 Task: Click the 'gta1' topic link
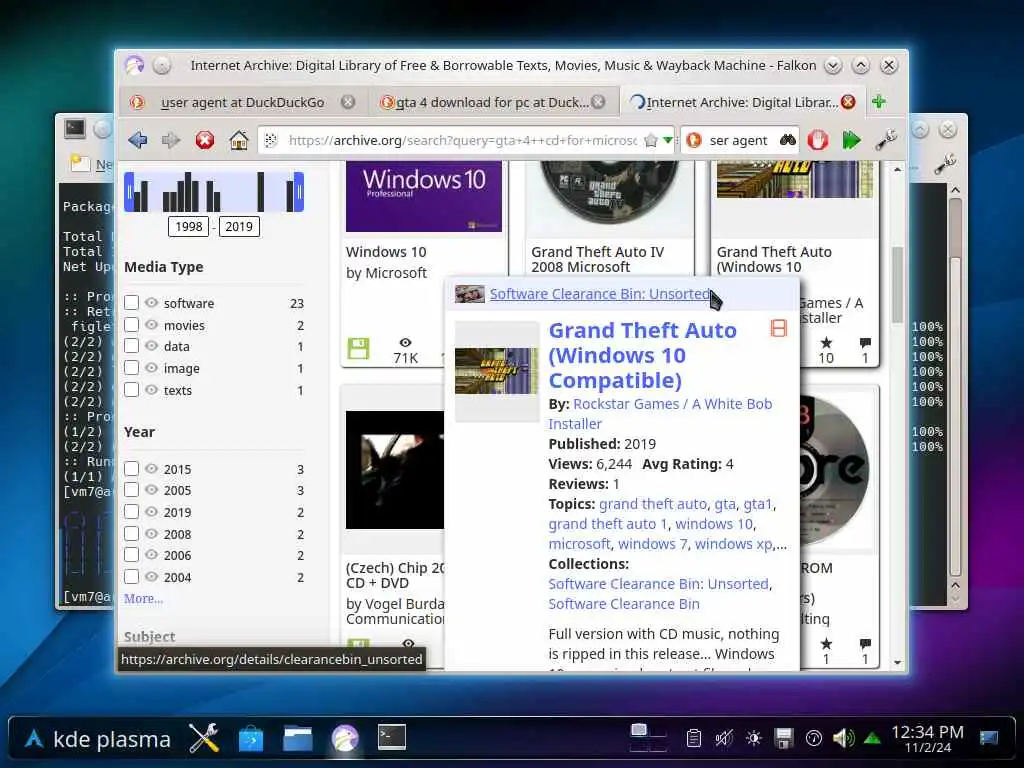point(758,504)
